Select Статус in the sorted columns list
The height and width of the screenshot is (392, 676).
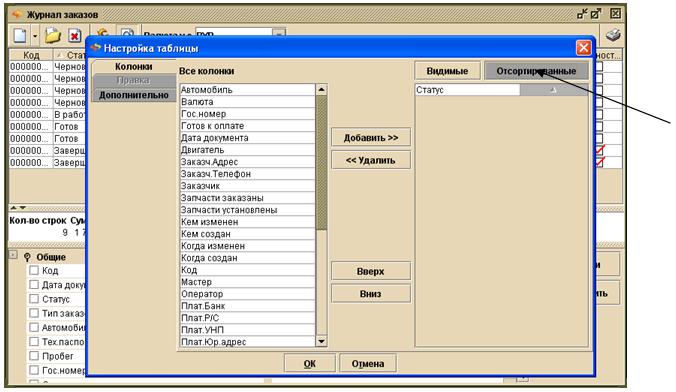tap(467, 90)
